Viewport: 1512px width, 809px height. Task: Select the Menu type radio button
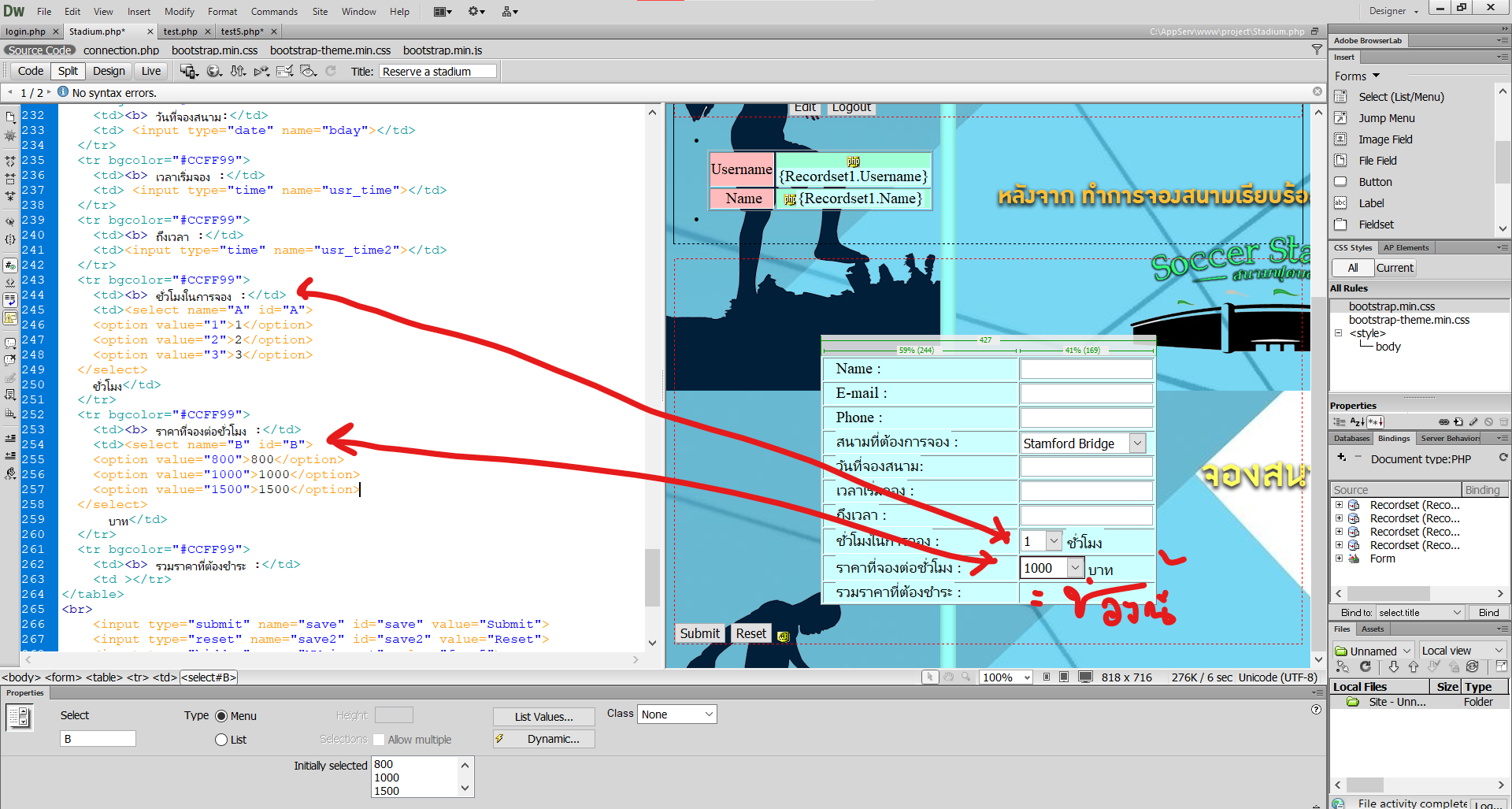[x=221, y=716]
